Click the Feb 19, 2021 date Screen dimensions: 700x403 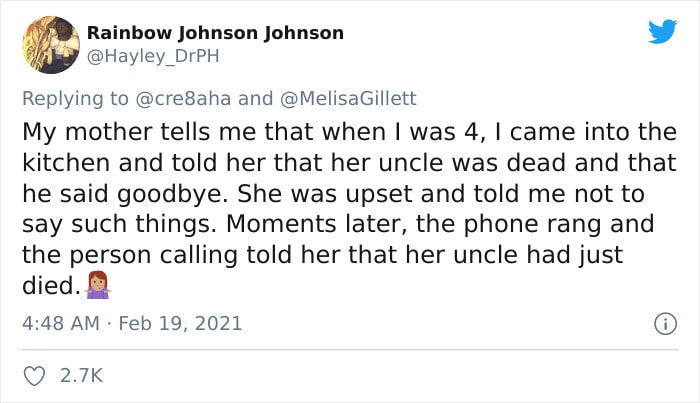180,324
